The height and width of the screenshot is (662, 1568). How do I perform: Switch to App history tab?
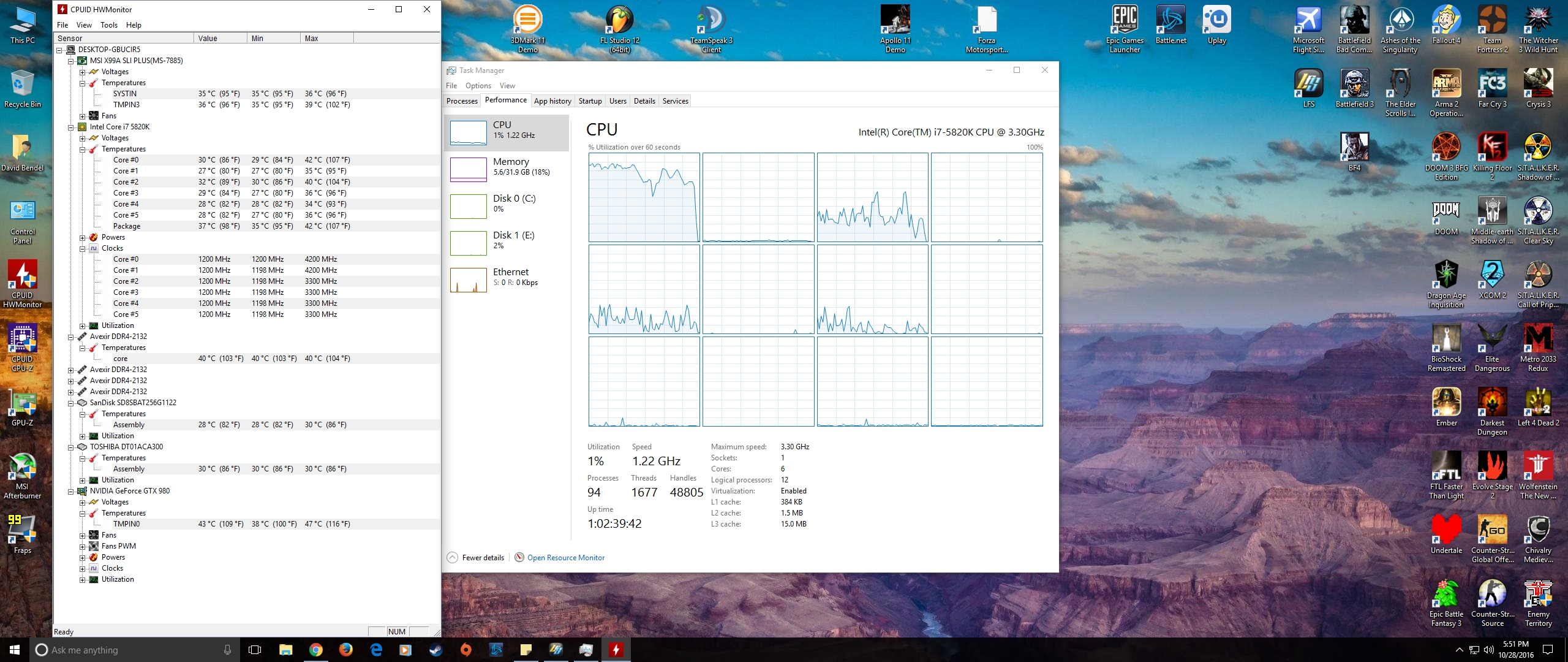tap(552, 101)
